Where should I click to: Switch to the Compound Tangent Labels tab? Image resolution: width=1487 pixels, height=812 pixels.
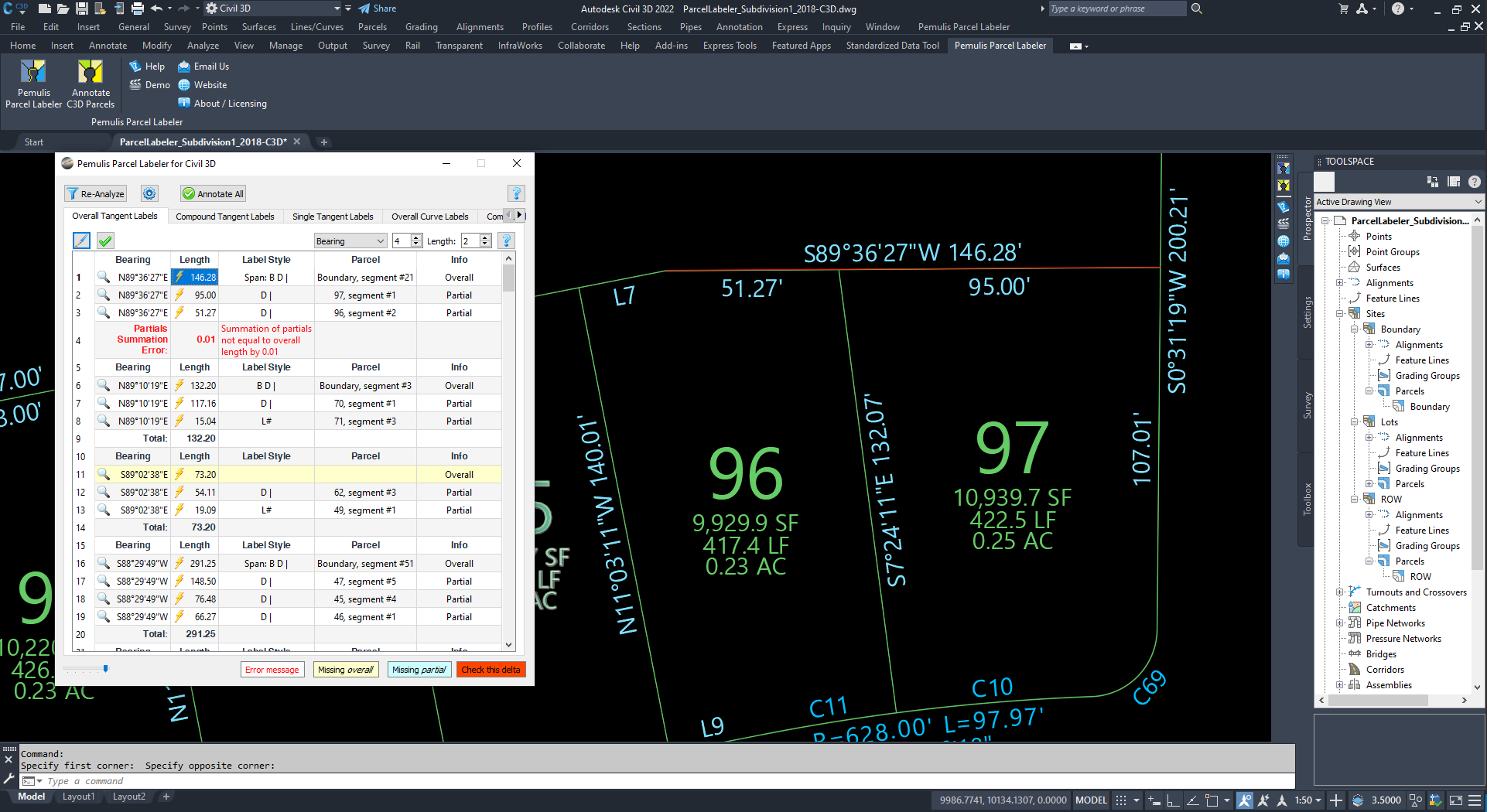(x=224, y=217)
